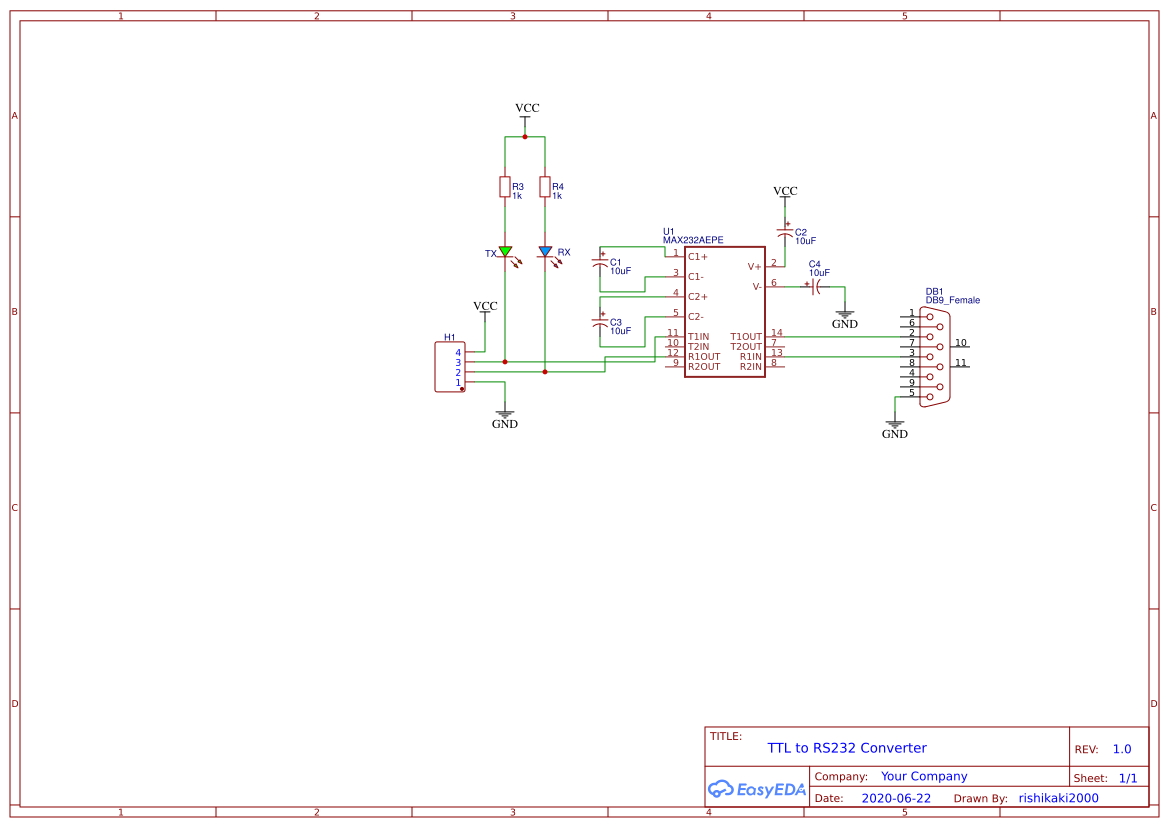
Task: Click the GND symbol below H1
Action: (505, 413)
